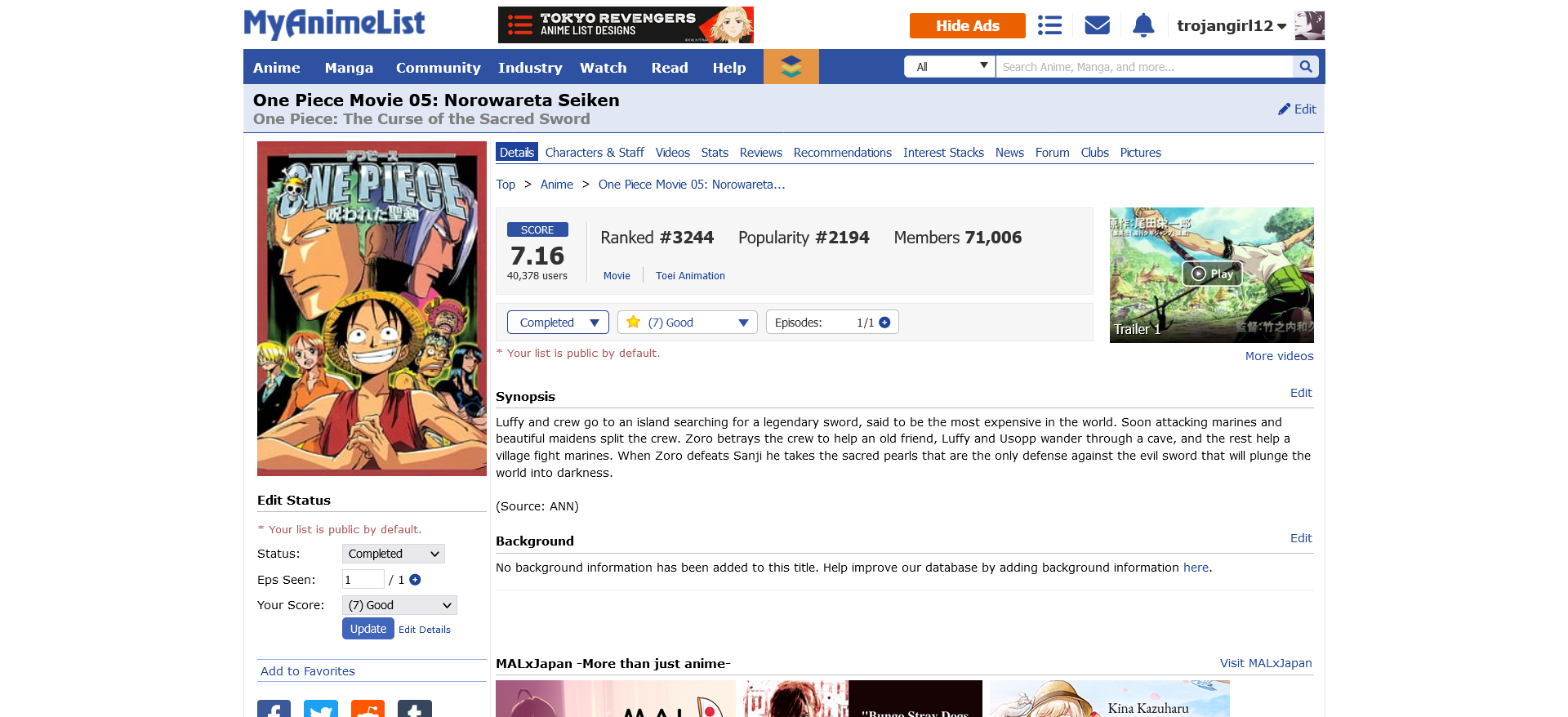The height and width of the screenshot is (717, 1568).
Task: Switch to the News tab
Action: click(1009, 153)
